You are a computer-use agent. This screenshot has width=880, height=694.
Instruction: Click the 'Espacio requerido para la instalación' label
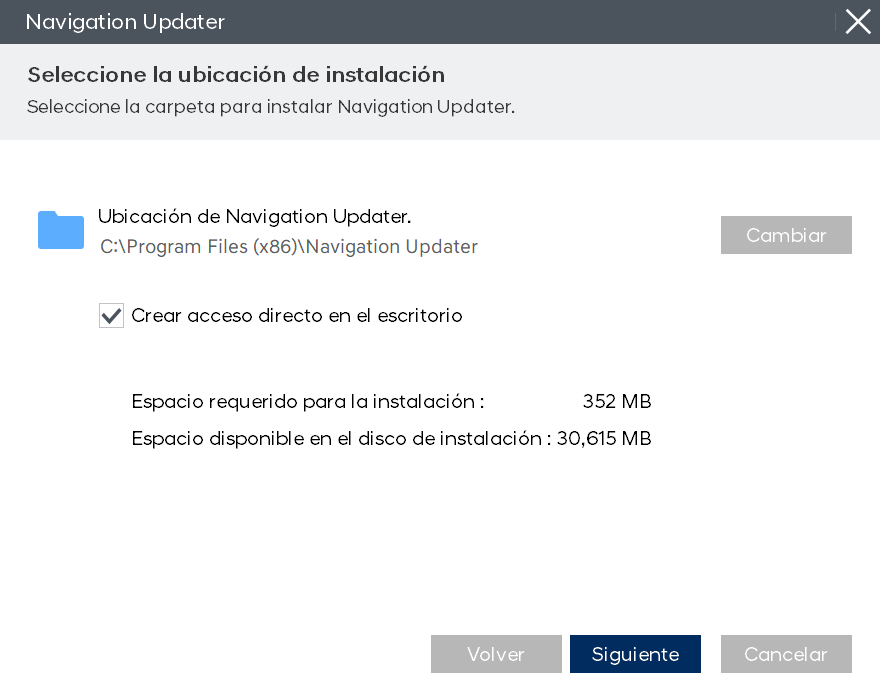click(x=308, y=402)
